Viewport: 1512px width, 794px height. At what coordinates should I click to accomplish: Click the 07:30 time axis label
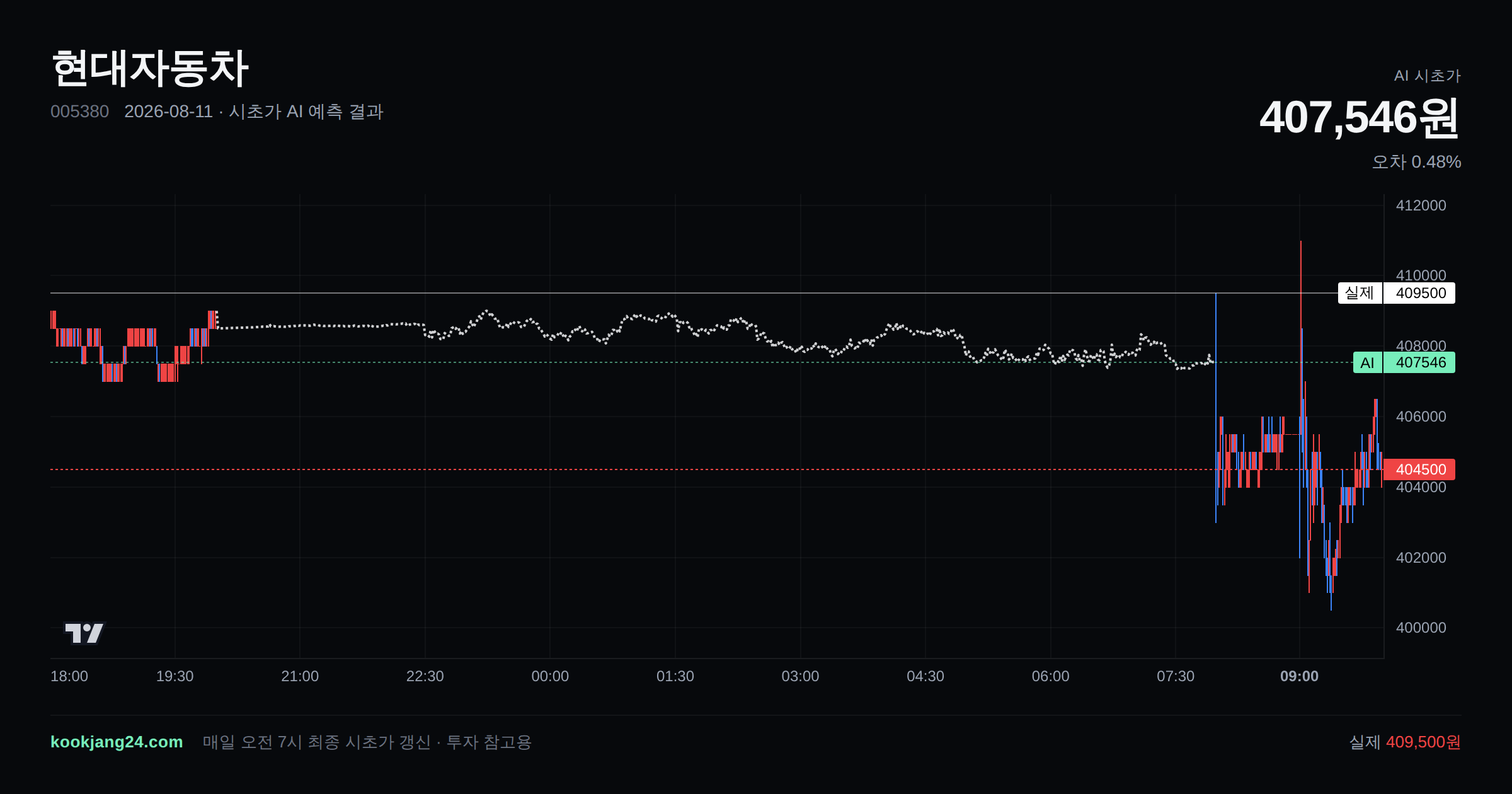1176,676
